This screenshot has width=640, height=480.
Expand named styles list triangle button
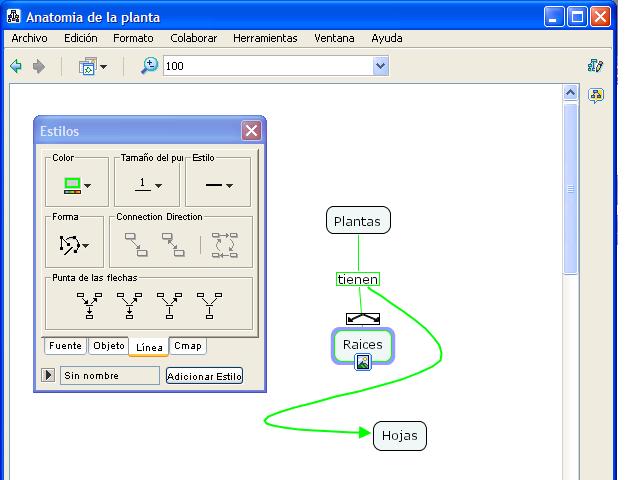47,376
